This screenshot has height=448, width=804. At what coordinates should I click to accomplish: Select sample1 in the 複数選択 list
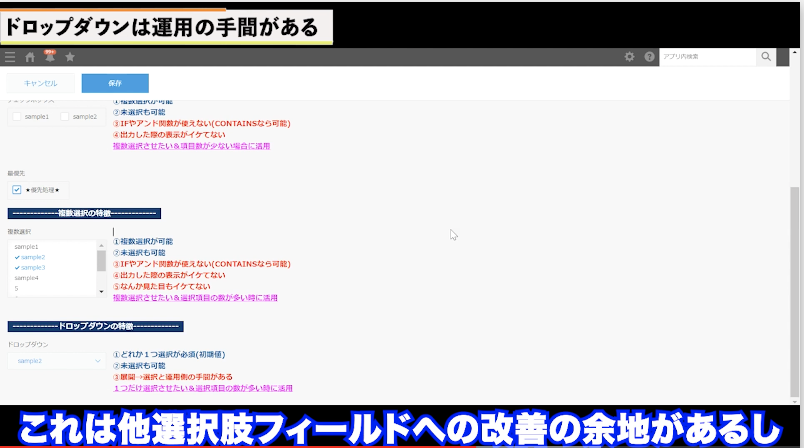[x=27, y=246]
